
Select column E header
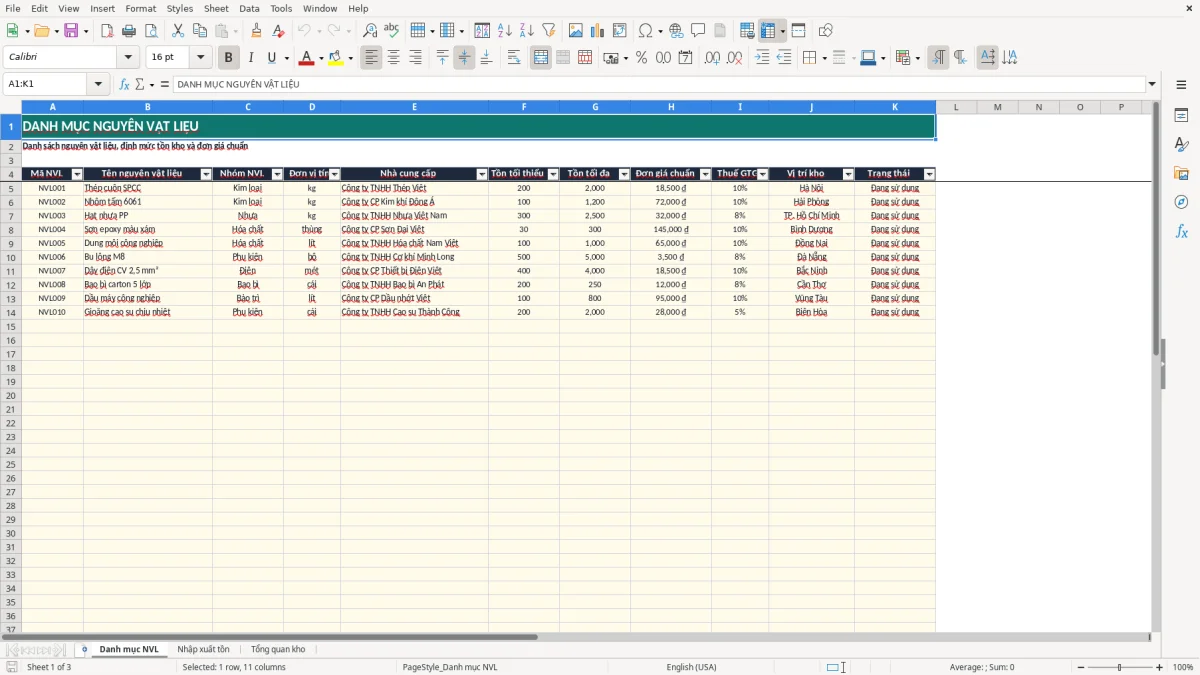click(x=414, y=107)
